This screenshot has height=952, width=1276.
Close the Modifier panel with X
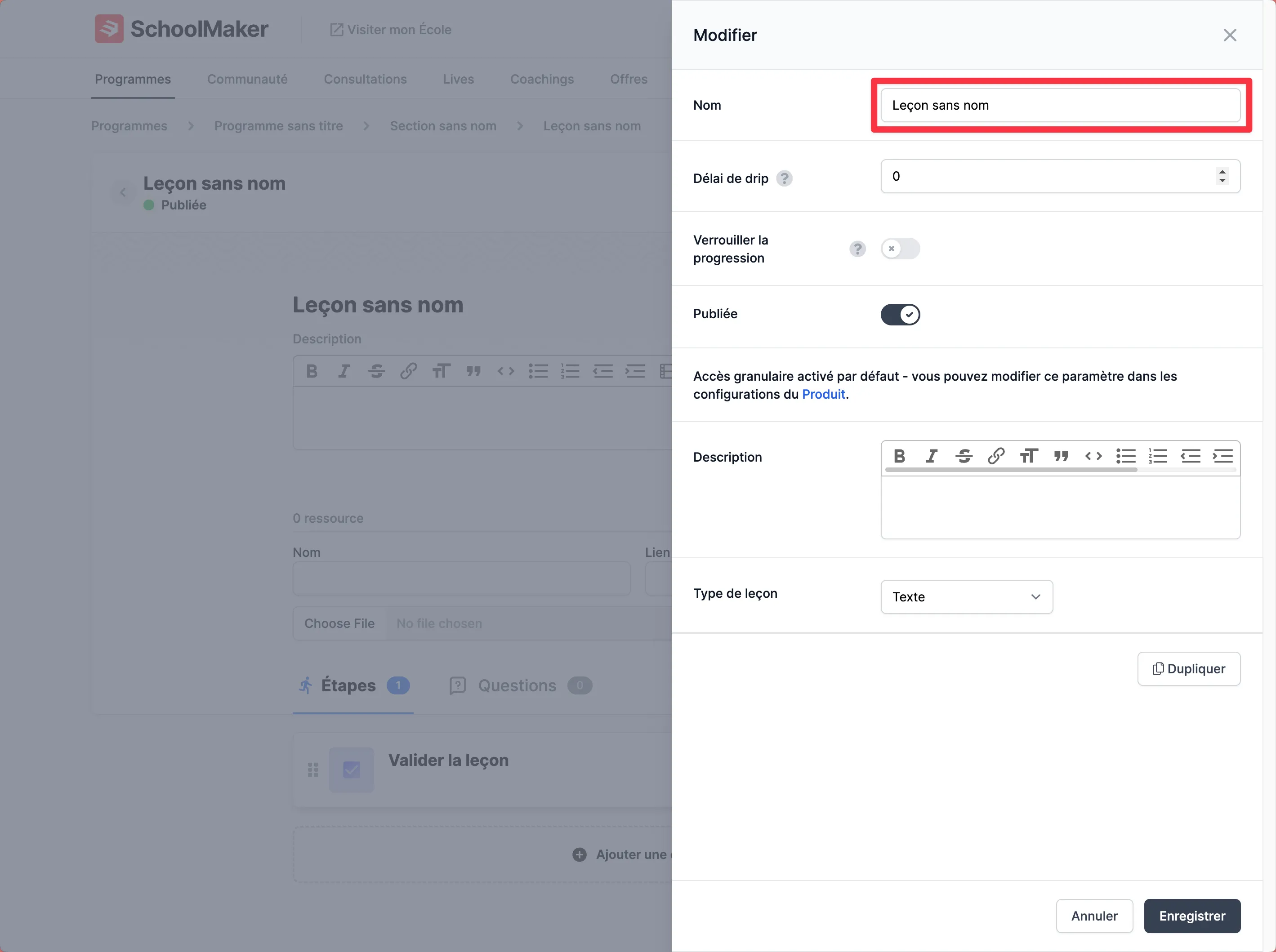click(x=1230, y=35)
